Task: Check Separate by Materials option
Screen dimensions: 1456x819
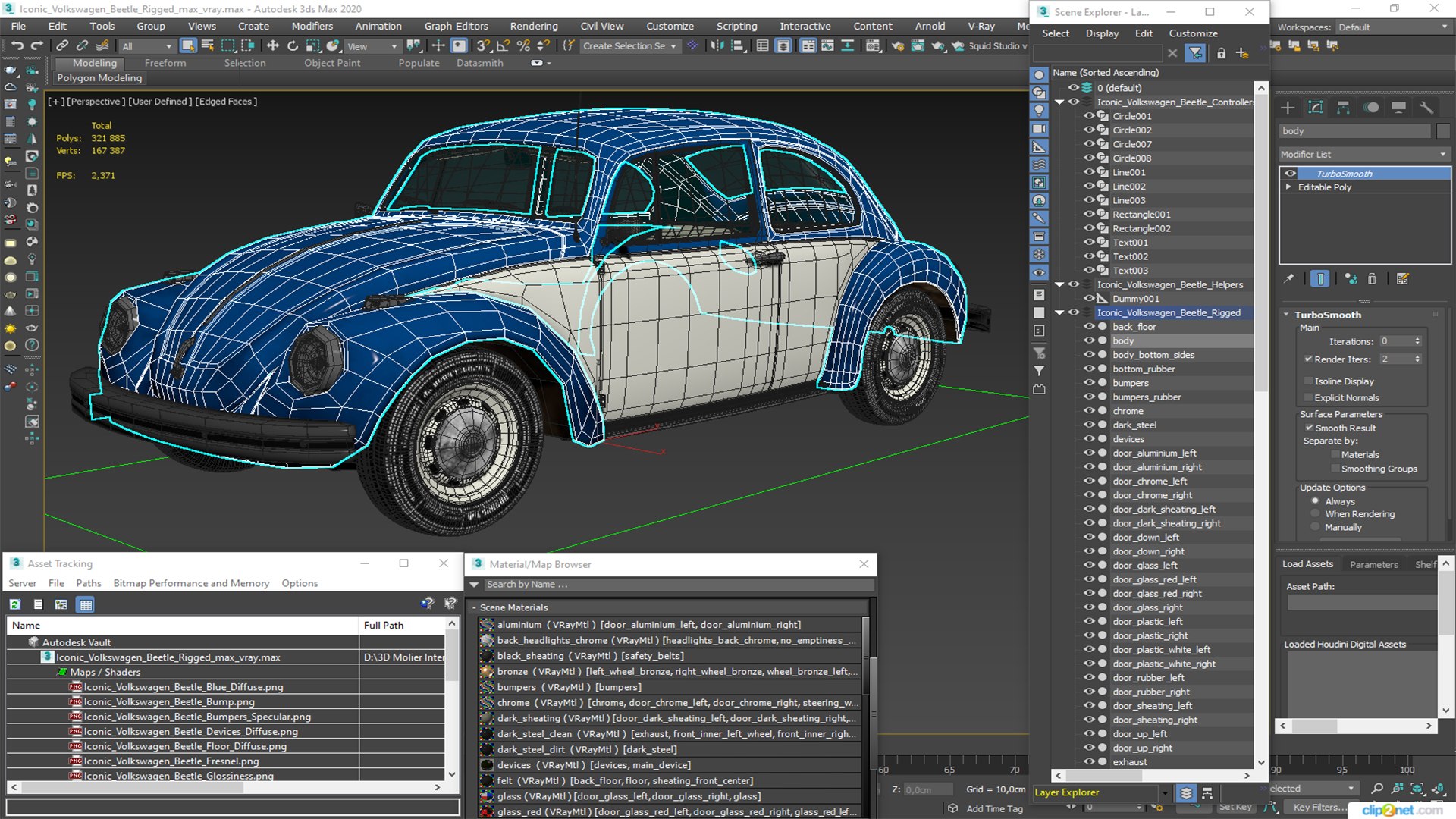Action: coord(1335,454)
